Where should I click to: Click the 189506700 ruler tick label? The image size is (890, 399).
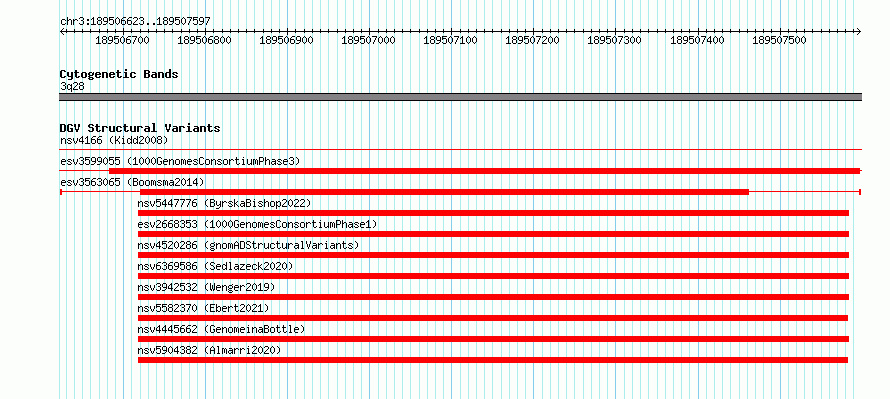point(123,40)
